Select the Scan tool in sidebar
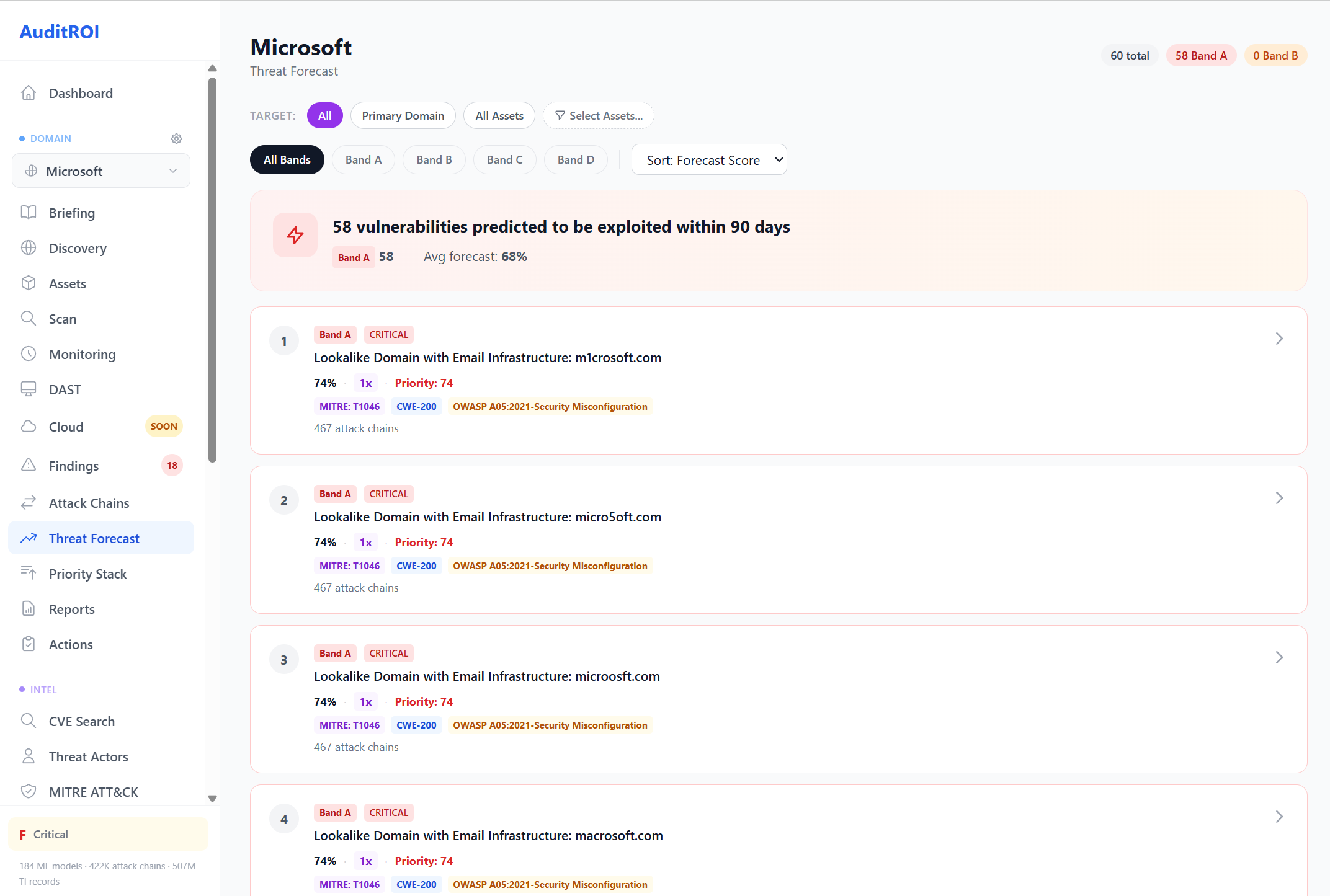The image size is (1330, 896). coord(64,319)
